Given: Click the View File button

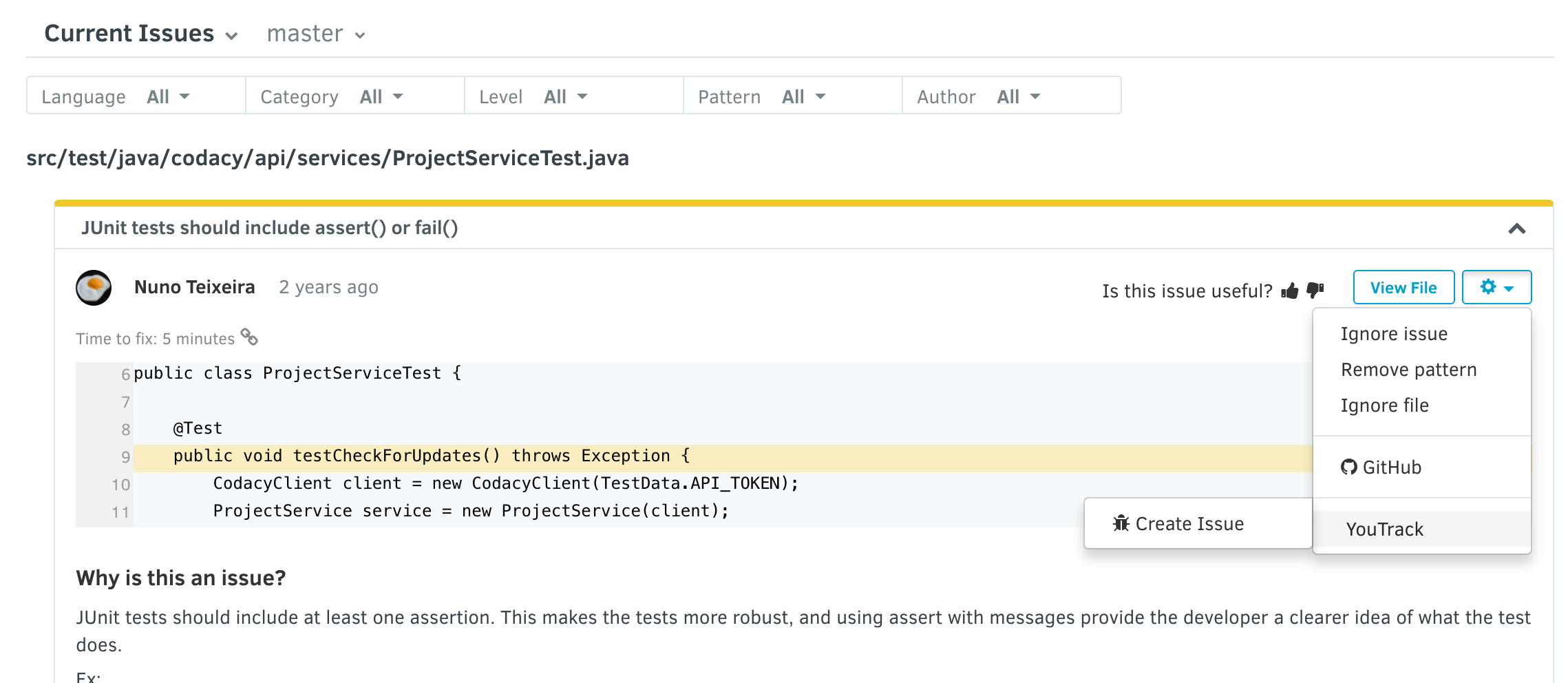Looking at the screenshot, I should click(1403, 288).
